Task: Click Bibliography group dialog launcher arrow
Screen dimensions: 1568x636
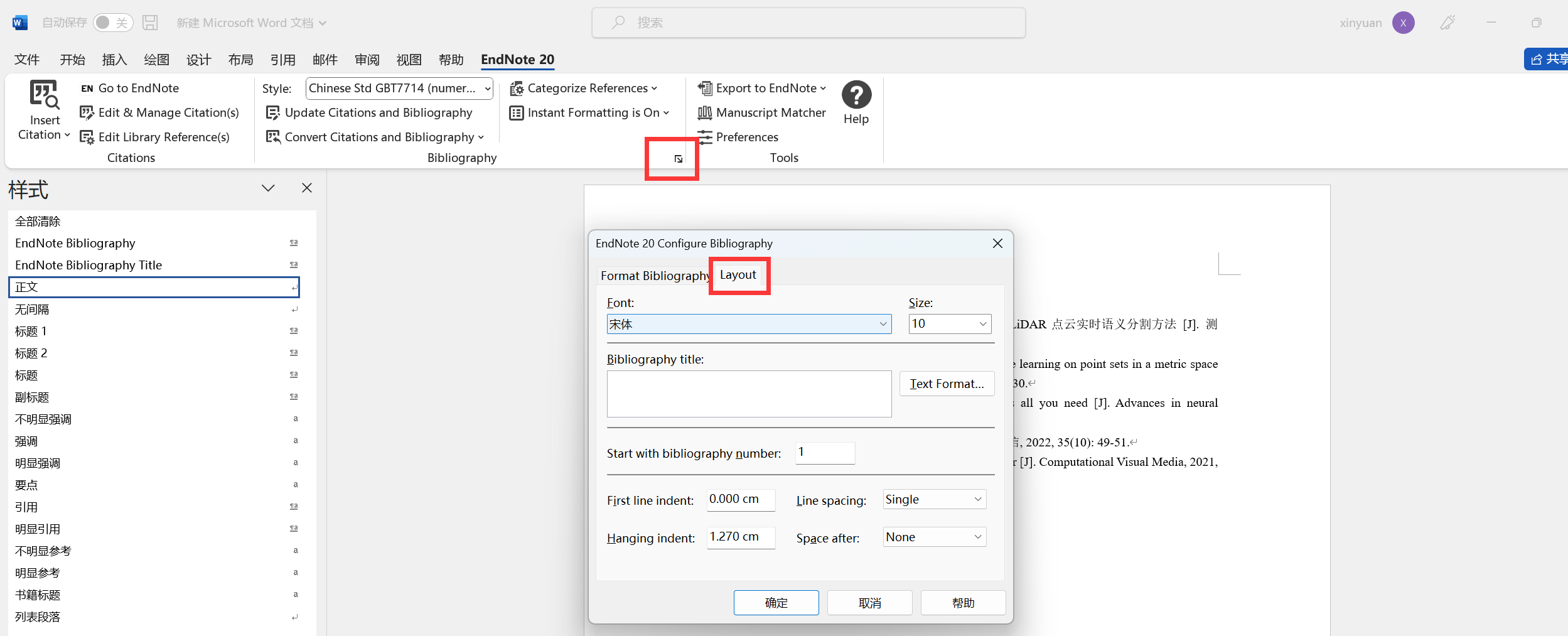Action: (679, 159)
